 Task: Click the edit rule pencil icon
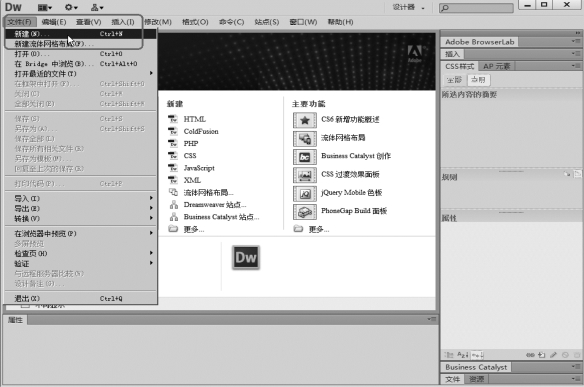pyautogui.click(x=553, y=355)
